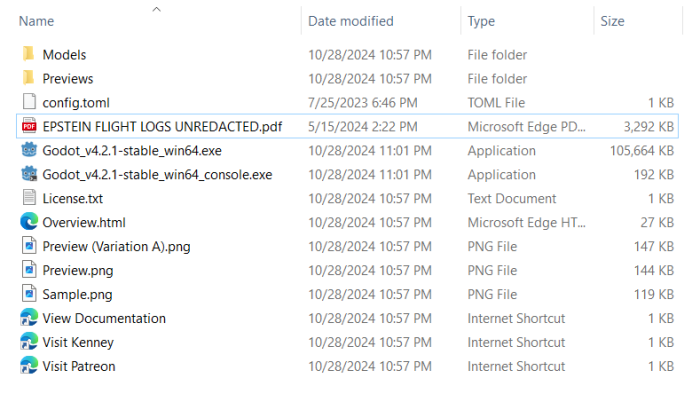The height and width of the screenshot is (402, 700).
Task: Sort files by the Type column header
Action: click(481, 21)
